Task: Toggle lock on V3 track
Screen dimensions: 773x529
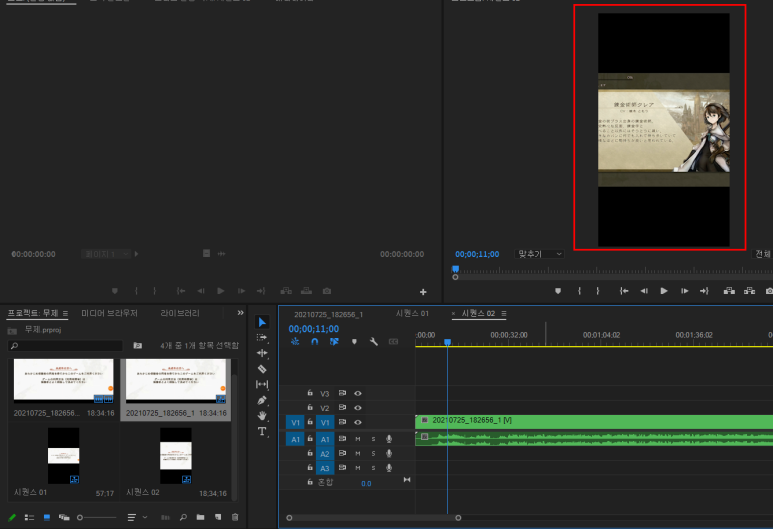Action: tap(310, 393)
